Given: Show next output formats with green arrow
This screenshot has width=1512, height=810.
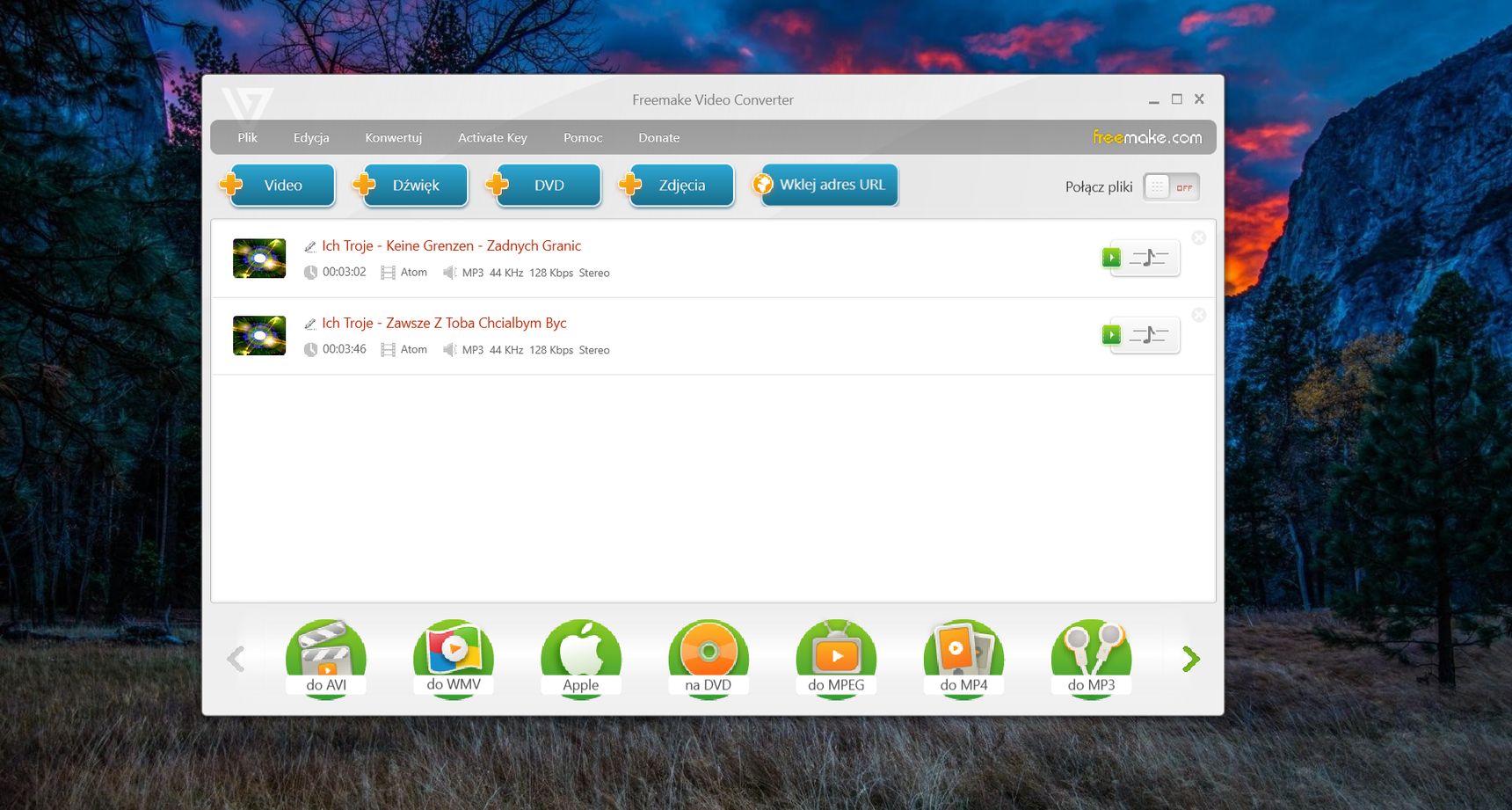Looking at the screenshot, I should [x=1191, y=659].
